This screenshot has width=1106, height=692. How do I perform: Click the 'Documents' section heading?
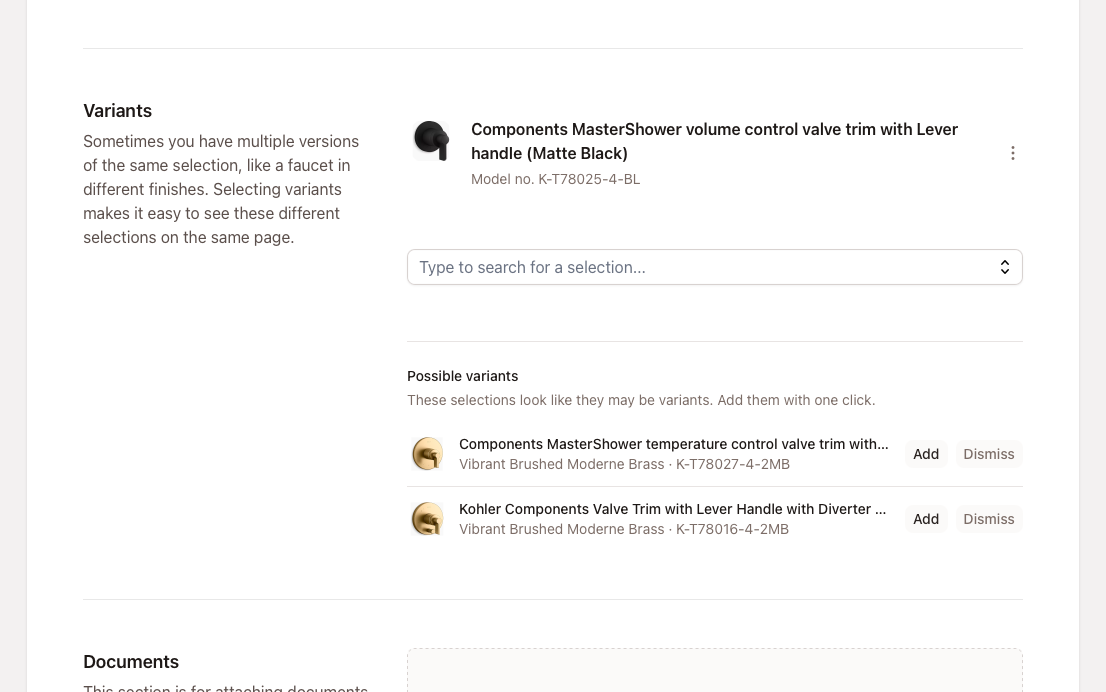click(131, 662)
